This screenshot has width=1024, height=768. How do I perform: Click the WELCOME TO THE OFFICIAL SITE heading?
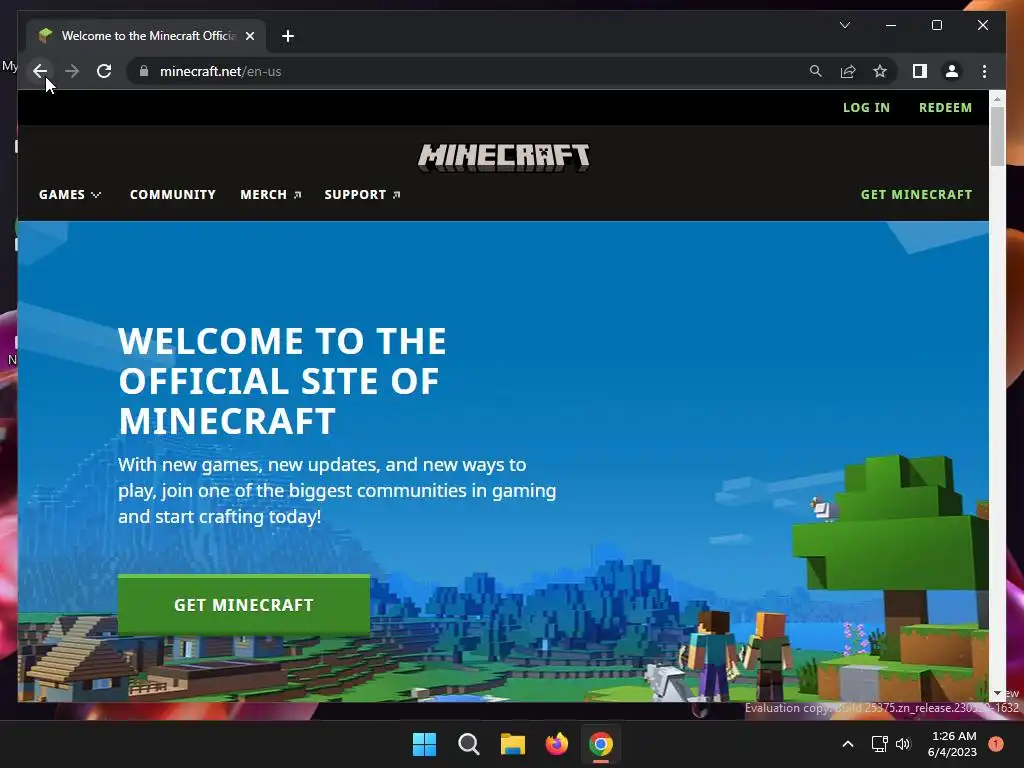point(282,380)
